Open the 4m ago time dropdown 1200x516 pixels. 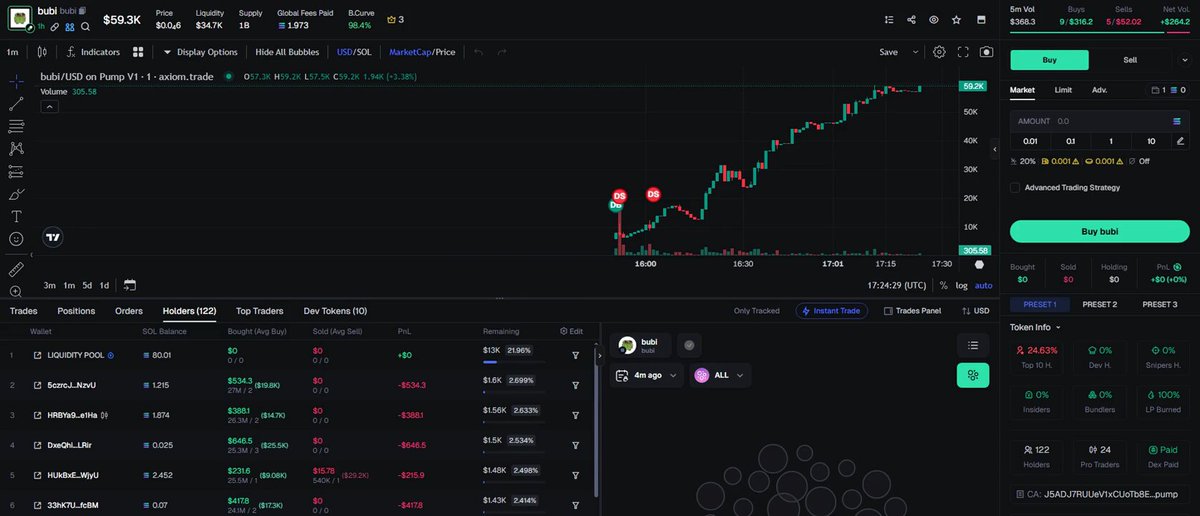point(647,375)
